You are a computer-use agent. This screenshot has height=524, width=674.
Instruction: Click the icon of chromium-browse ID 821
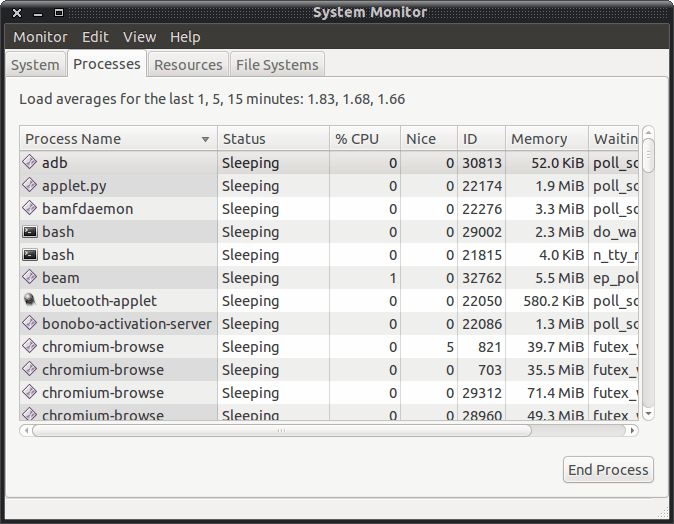tap(30, 346)
